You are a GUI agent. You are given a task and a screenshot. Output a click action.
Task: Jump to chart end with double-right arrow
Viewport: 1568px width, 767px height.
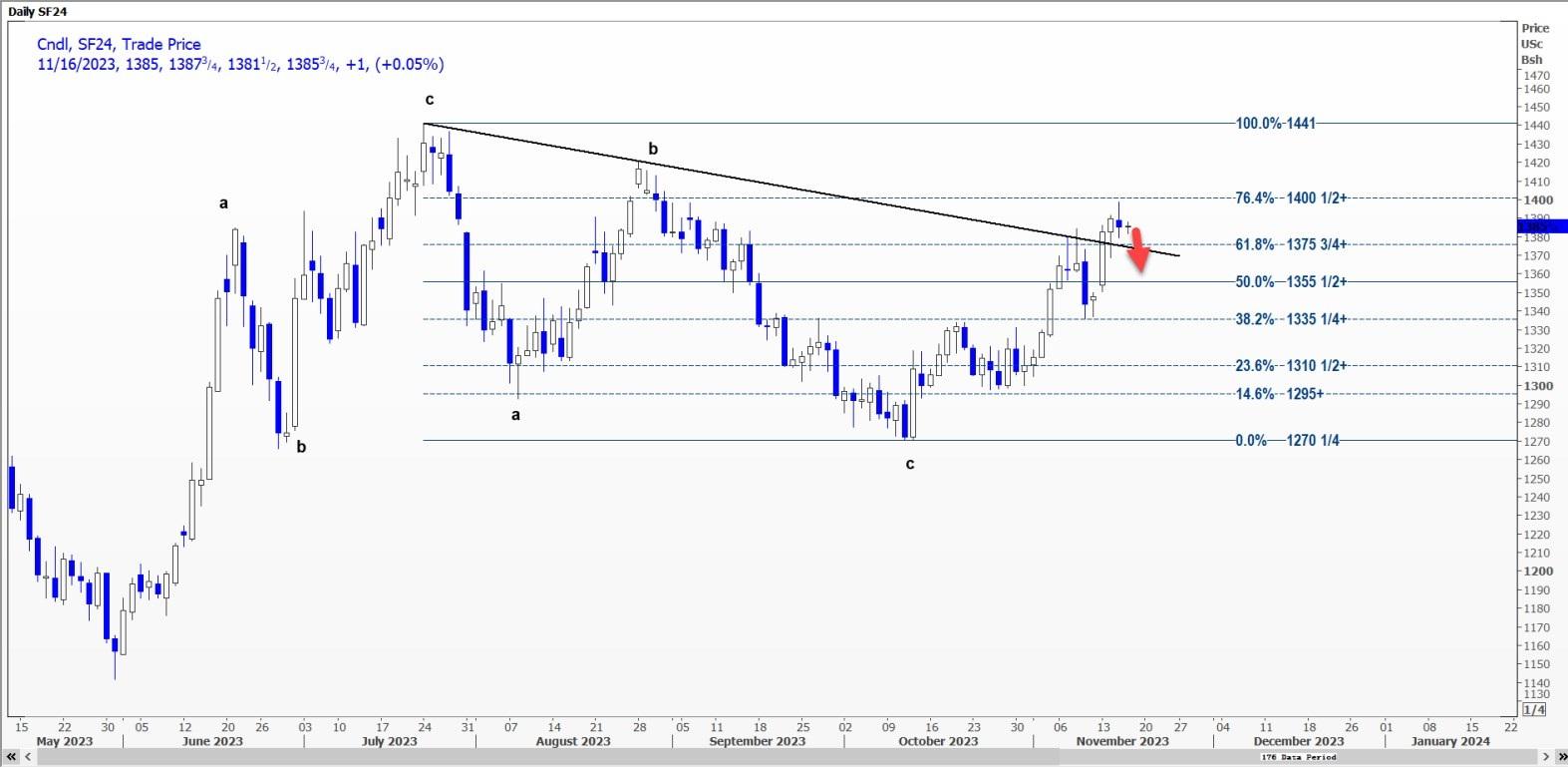point(1560,757)
